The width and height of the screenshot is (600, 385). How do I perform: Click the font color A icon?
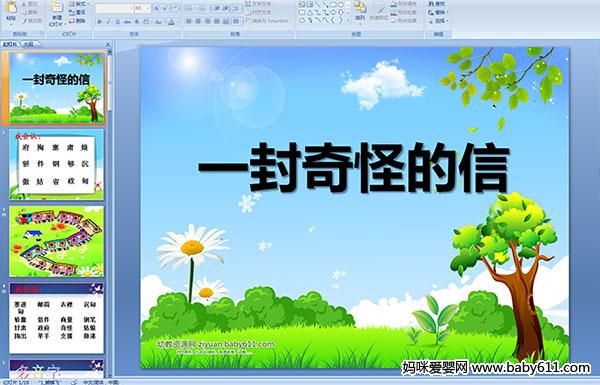tap(171, 22)
